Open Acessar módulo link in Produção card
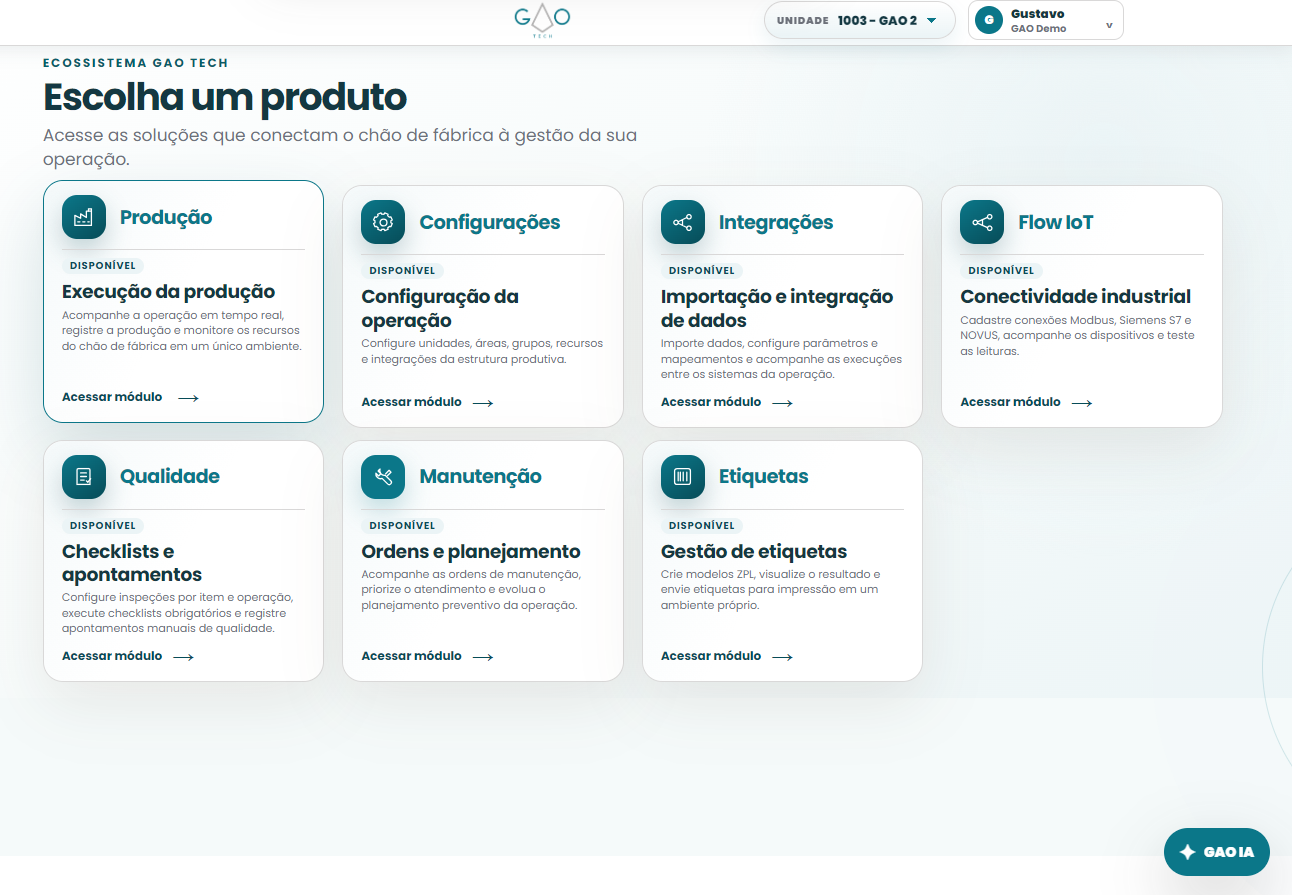Viewport: 1292px width, 895px height. pyautogui.click(x=131, y=397)
